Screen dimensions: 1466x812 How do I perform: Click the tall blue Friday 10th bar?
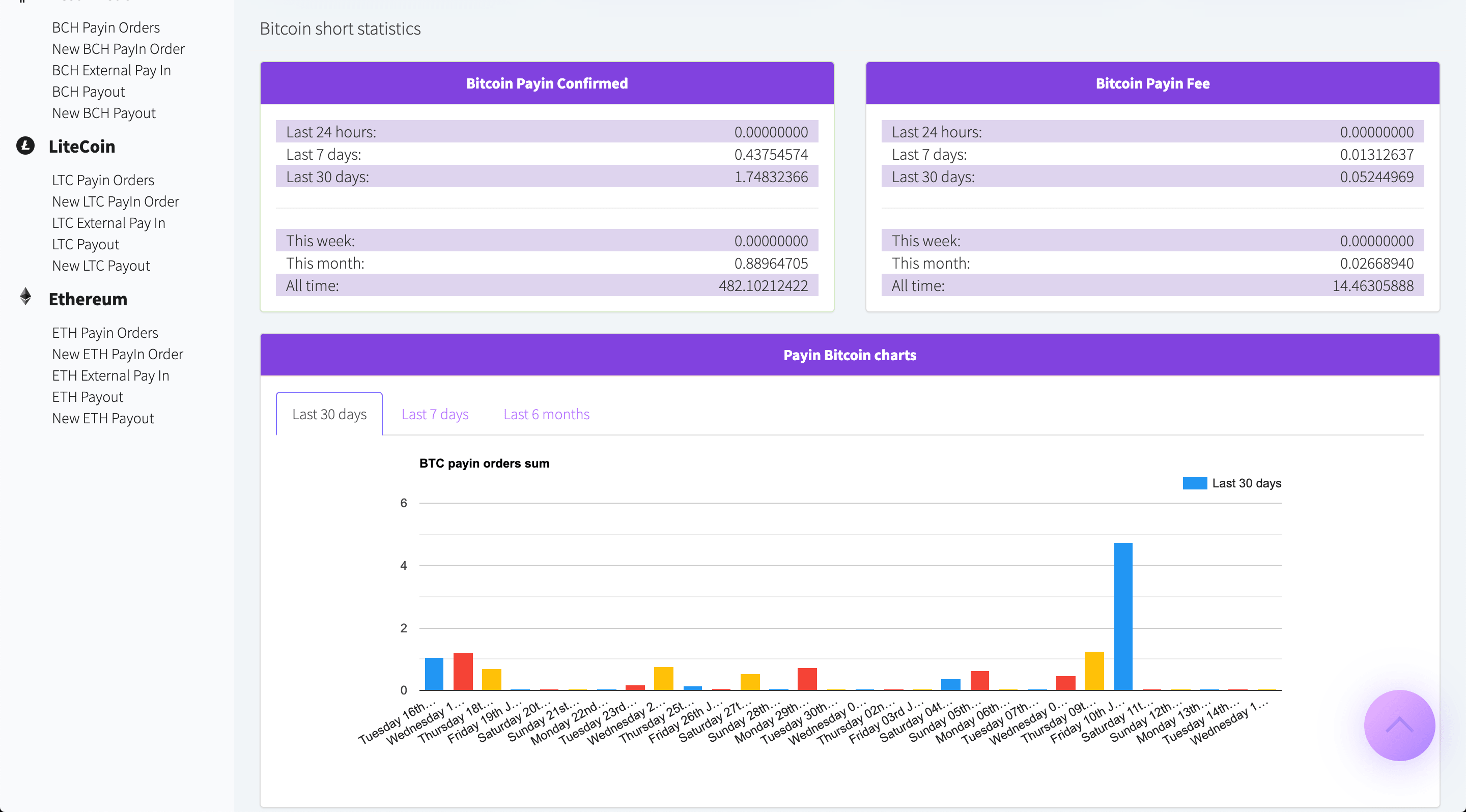click(x=1123, y=617)
